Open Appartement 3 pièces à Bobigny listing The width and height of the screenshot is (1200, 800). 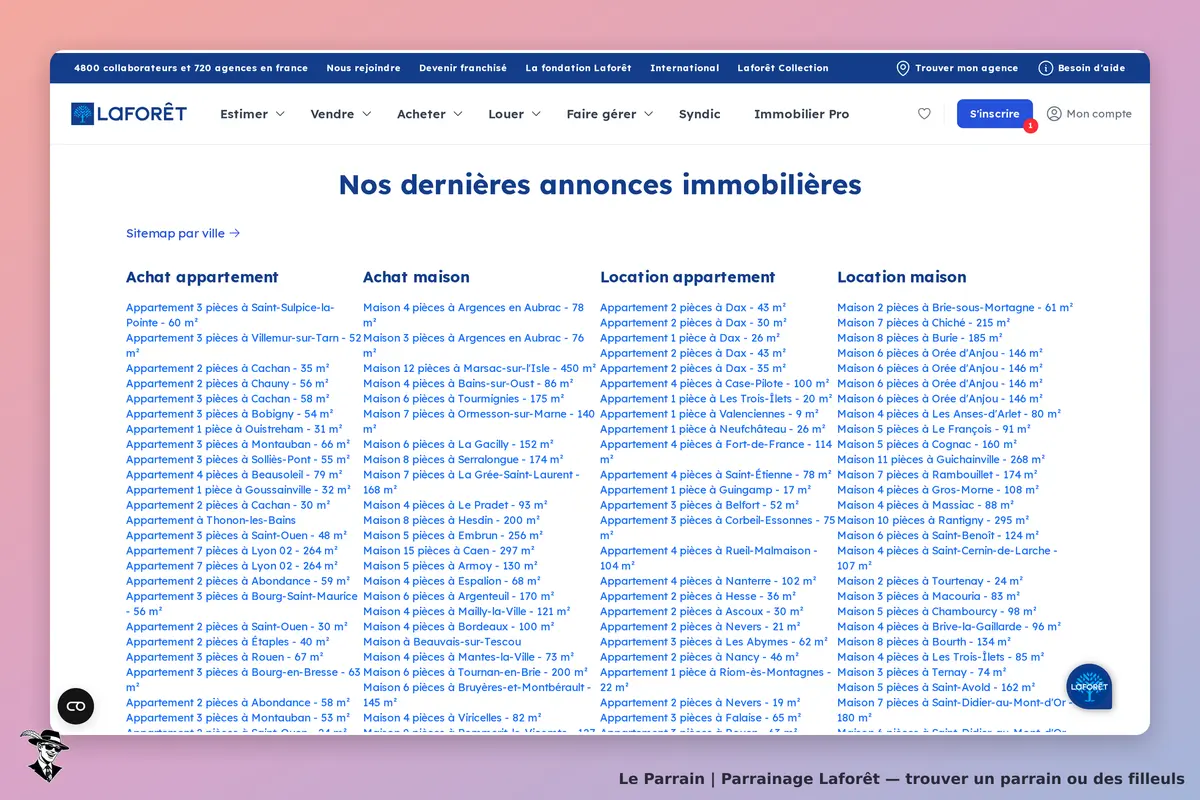click(229, 414)
